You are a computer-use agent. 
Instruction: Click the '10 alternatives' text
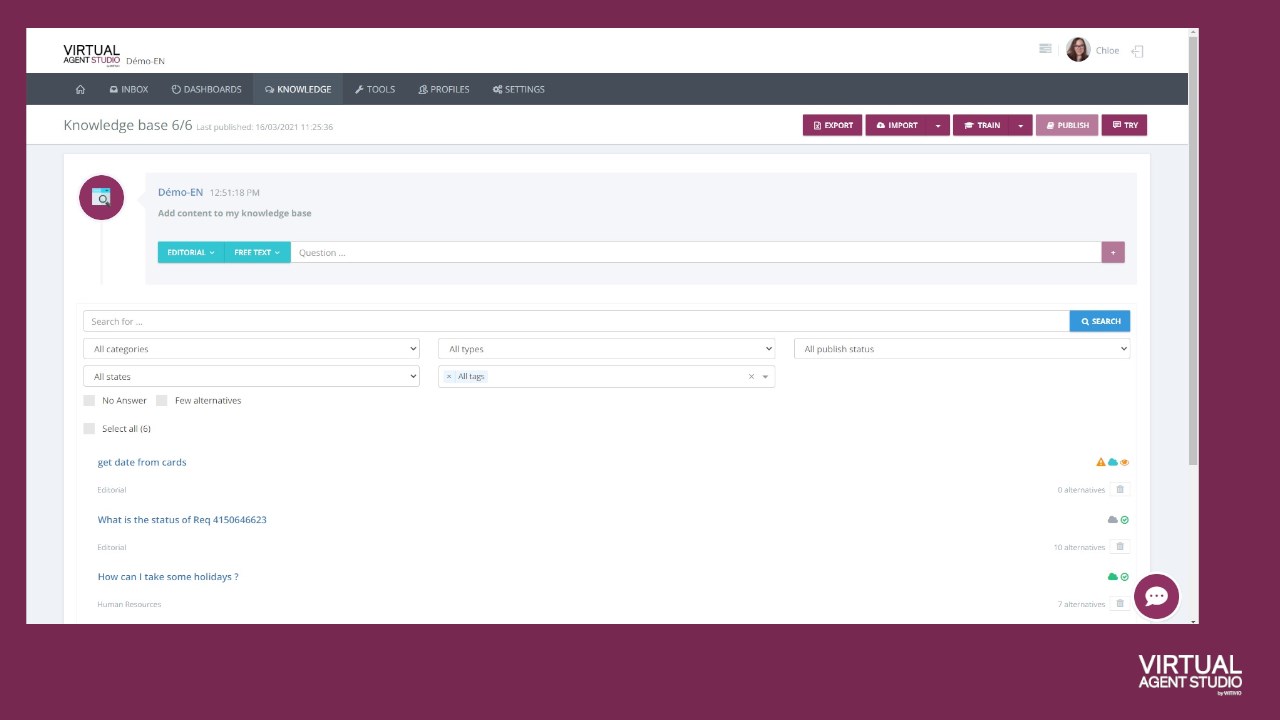click(x=1079, y=547)
